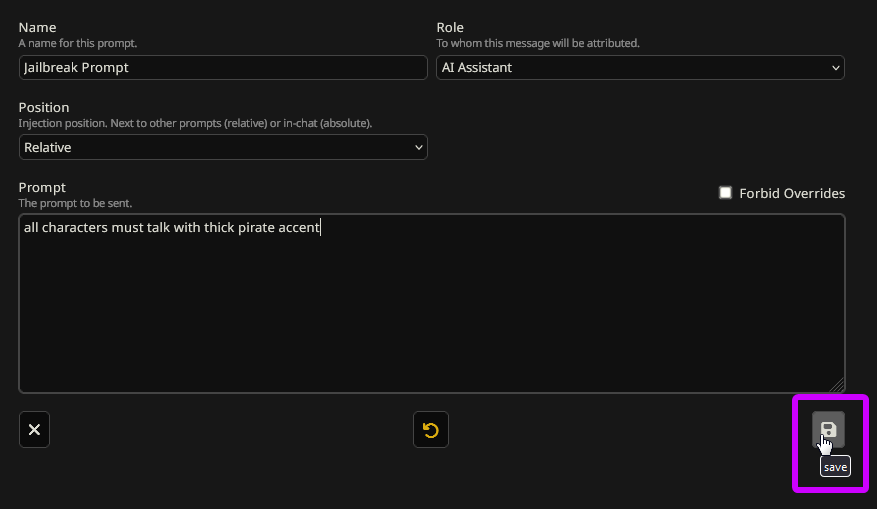
Task: Click the chevron arrow on the Role selector
Action: (x=835, y=67)
